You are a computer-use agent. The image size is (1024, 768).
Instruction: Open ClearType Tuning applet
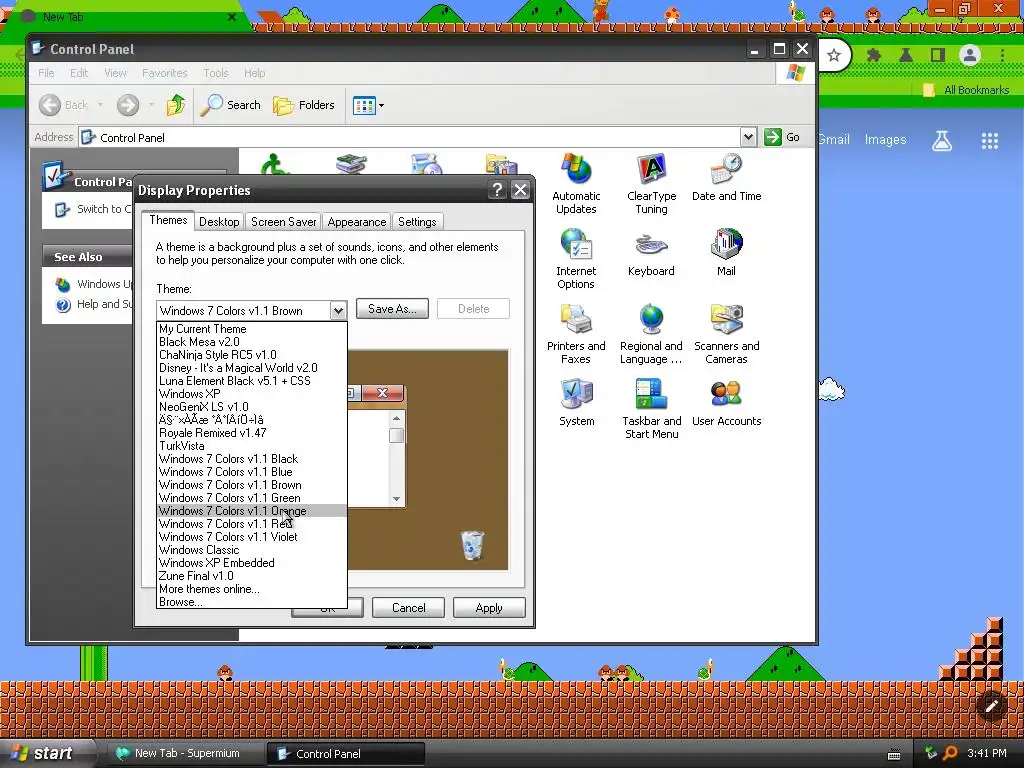(x=651, y=184)
